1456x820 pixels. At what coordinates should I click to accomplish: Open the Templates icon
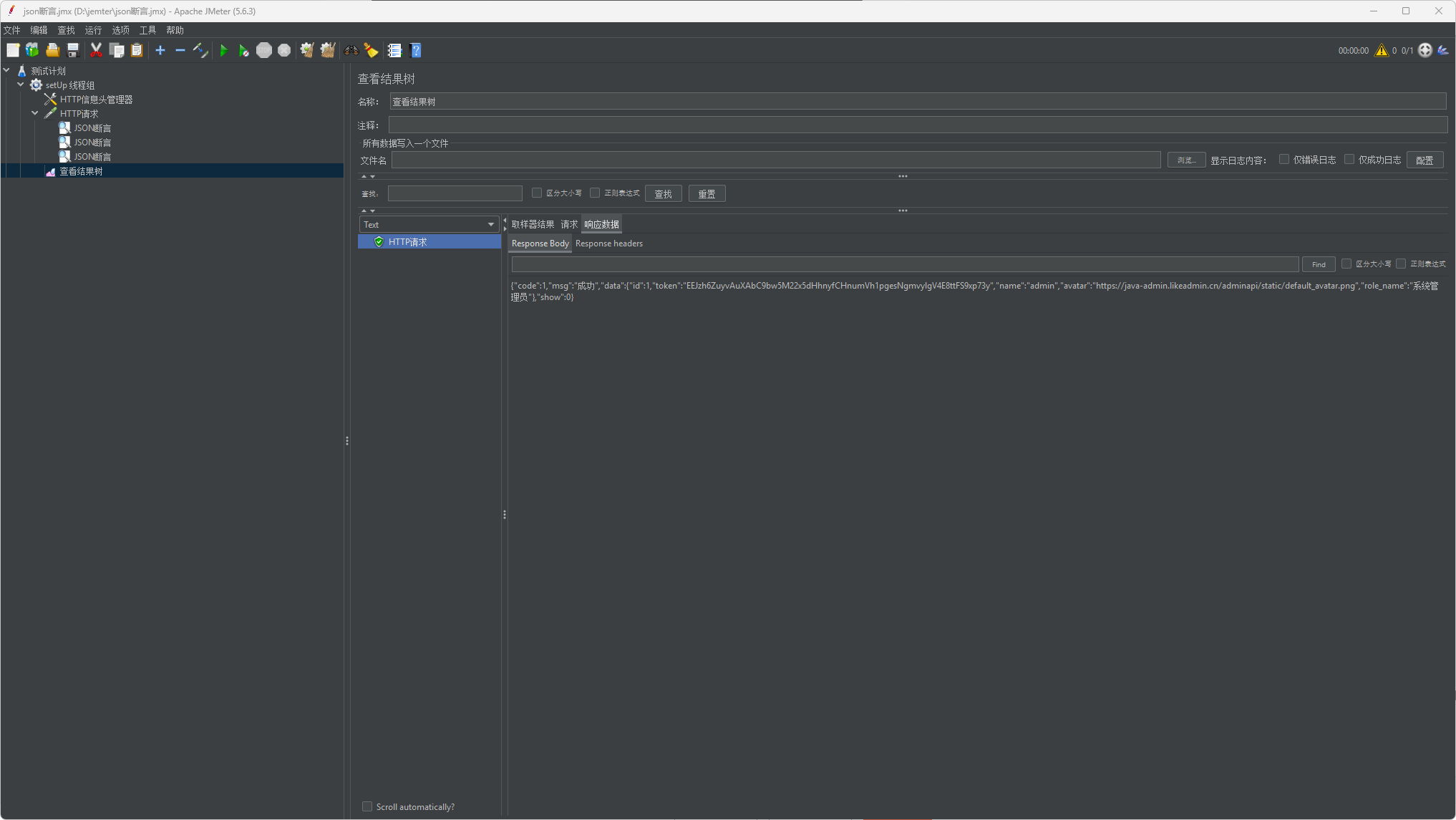pyautogui.click(x=32, y=50)
